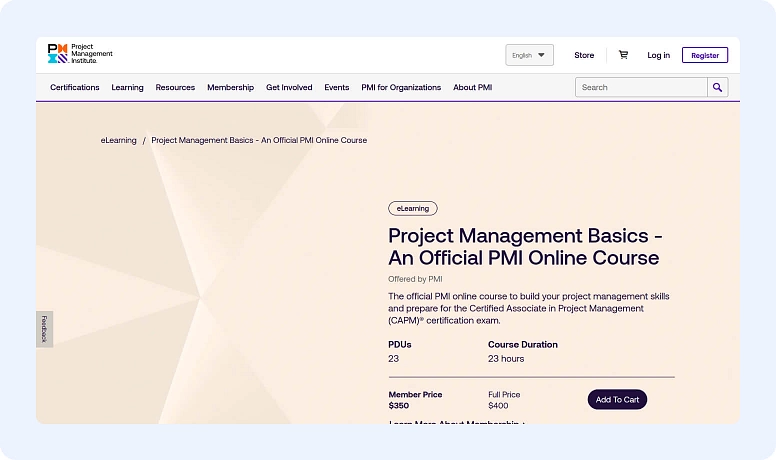The image size is (776, 460).
Task: Click Log in
Action: pos(658,55)
